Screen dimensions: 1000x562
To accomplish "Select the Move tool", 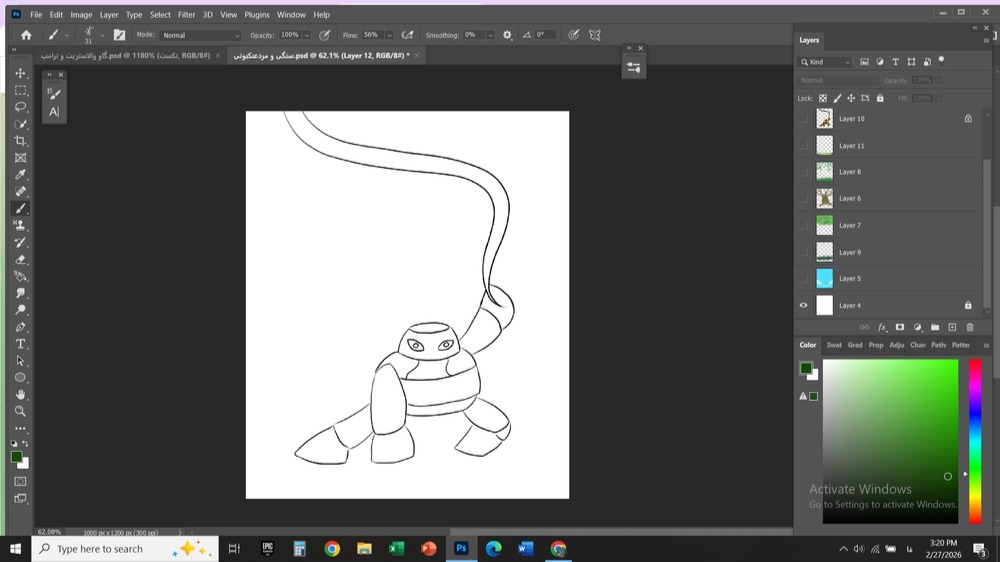I will pyautogui.click(x=20, y=73).
